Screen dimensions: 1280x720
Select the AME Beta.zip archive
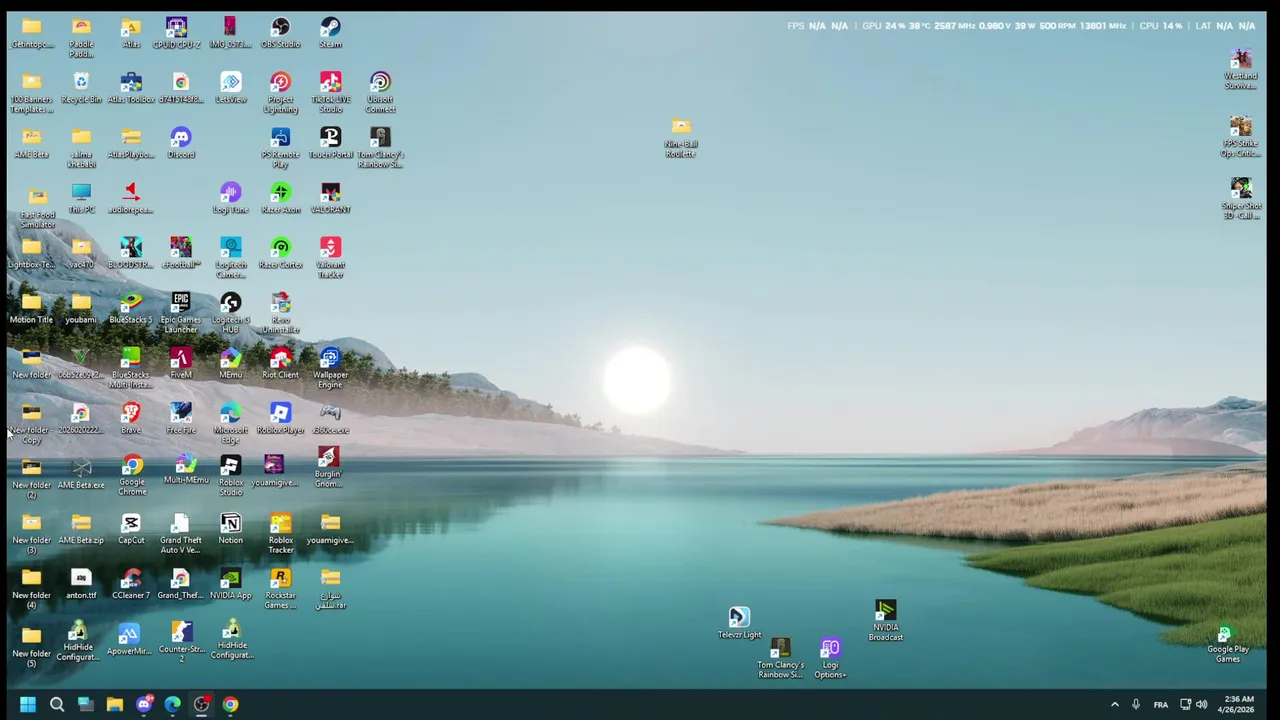point(81,528)
